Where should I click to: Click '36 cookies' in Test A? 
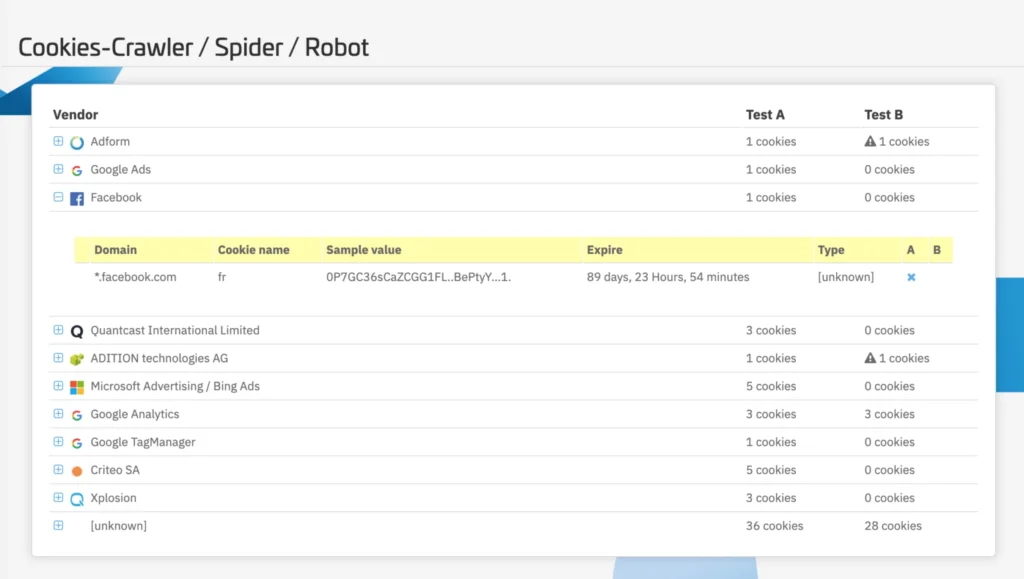[x=774, y=525]
